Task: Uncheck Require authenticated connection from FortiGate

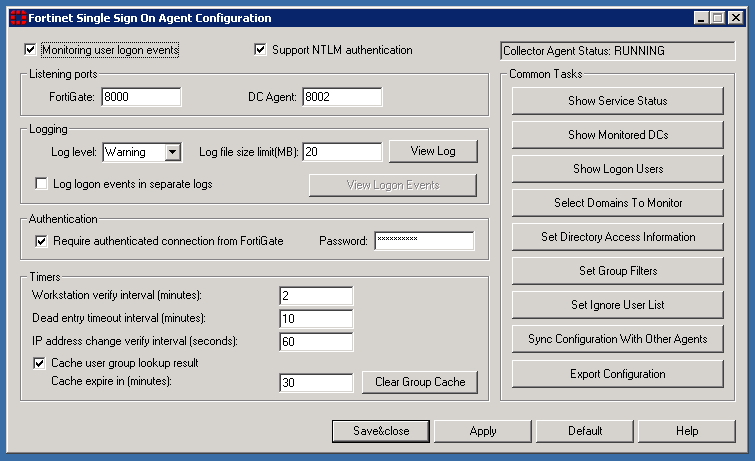Action: [x=41, y=241]
